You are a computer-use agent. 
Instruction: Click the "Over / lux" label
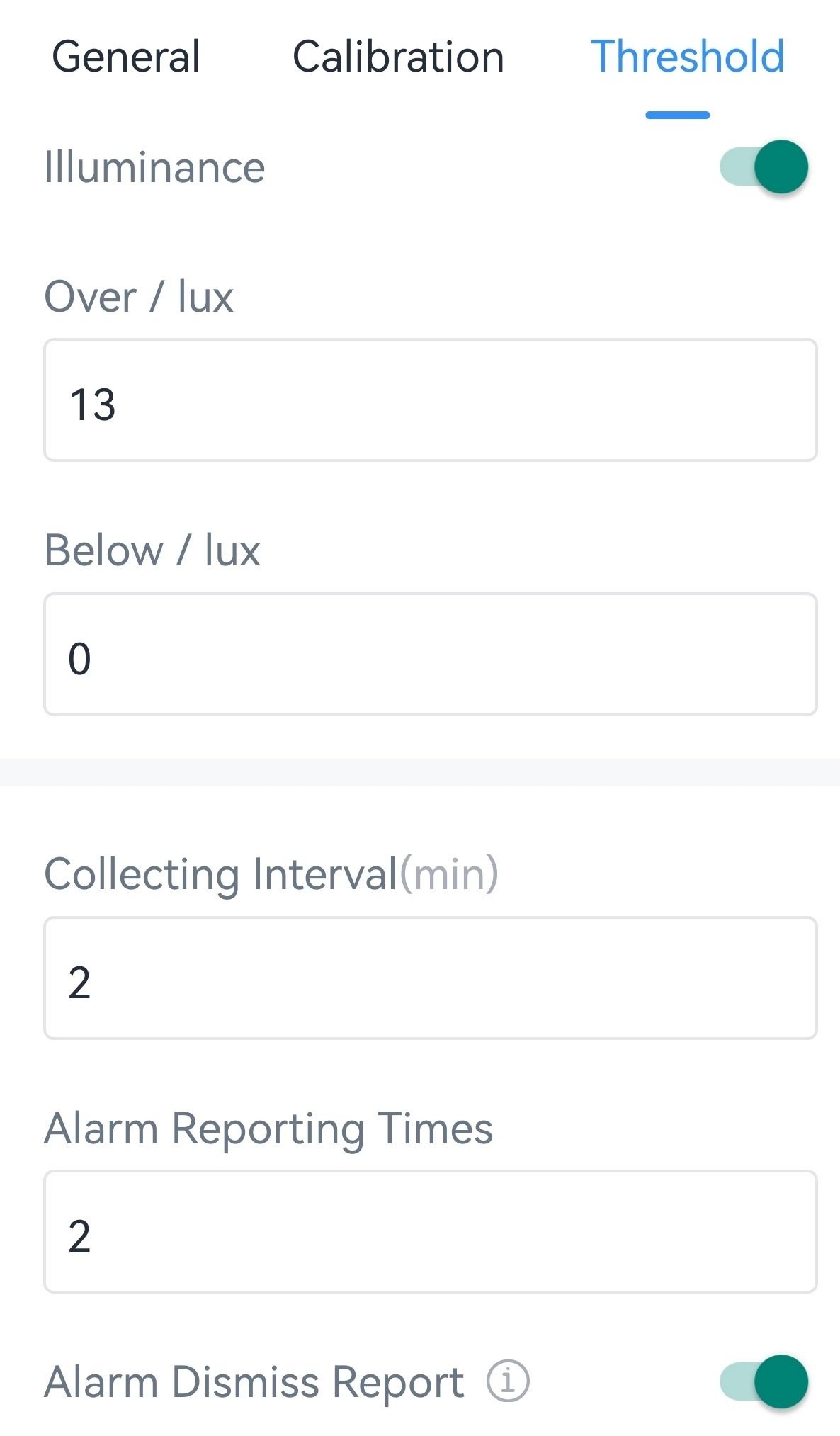[x=139, y=296]
